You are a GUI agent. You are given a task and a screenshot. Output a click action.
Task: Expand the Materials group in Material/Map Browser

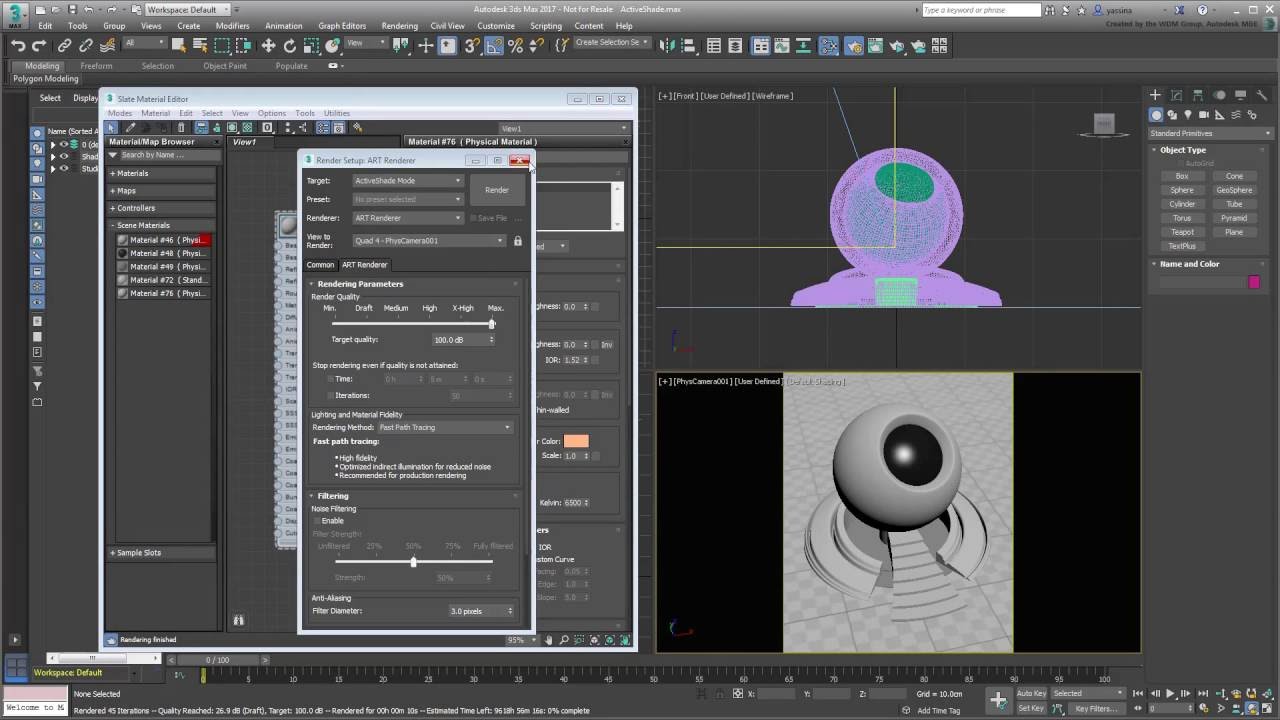pyautogui.click(x=162, y=174)
